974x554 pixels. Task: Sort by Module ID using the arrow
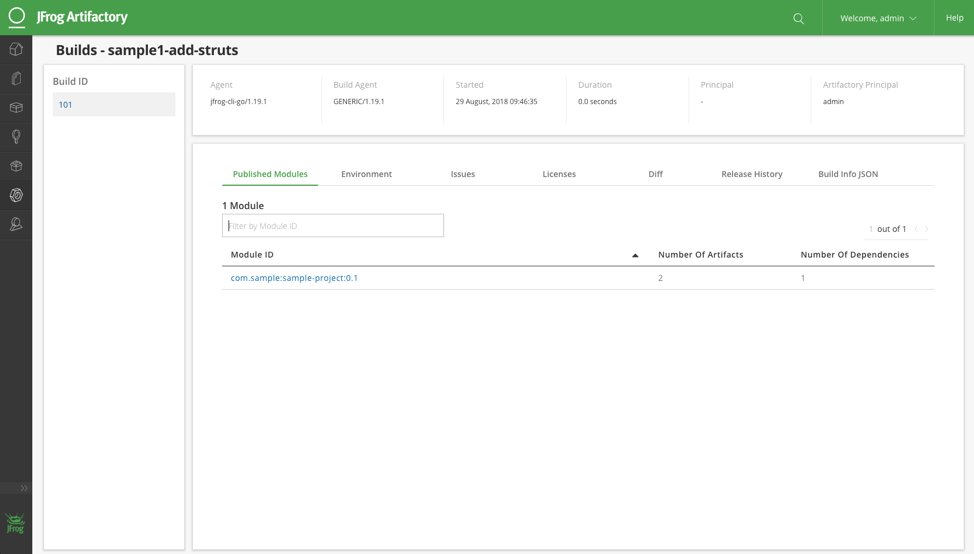[635, 255]
